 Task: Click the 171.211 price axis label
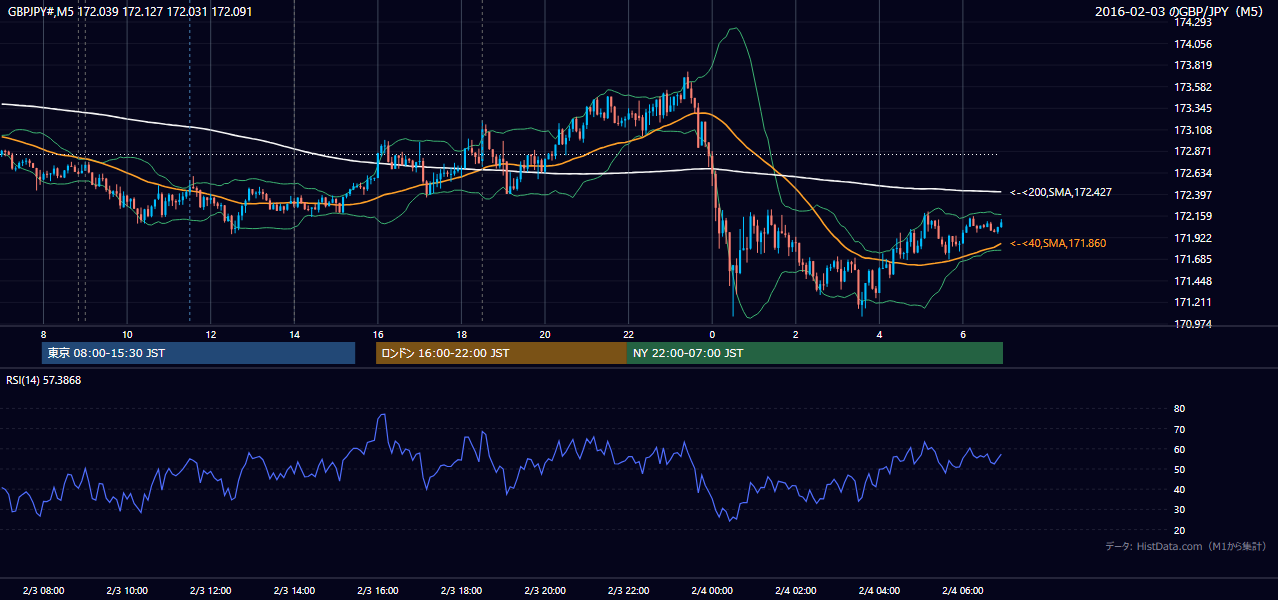pos(1194,302)
